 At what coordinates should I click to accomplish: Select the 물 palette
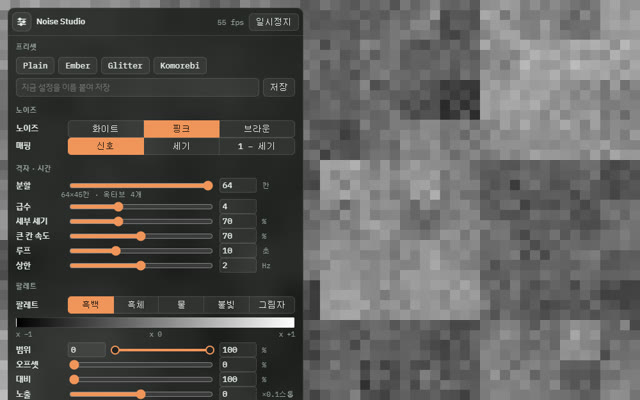pos(181,305)
